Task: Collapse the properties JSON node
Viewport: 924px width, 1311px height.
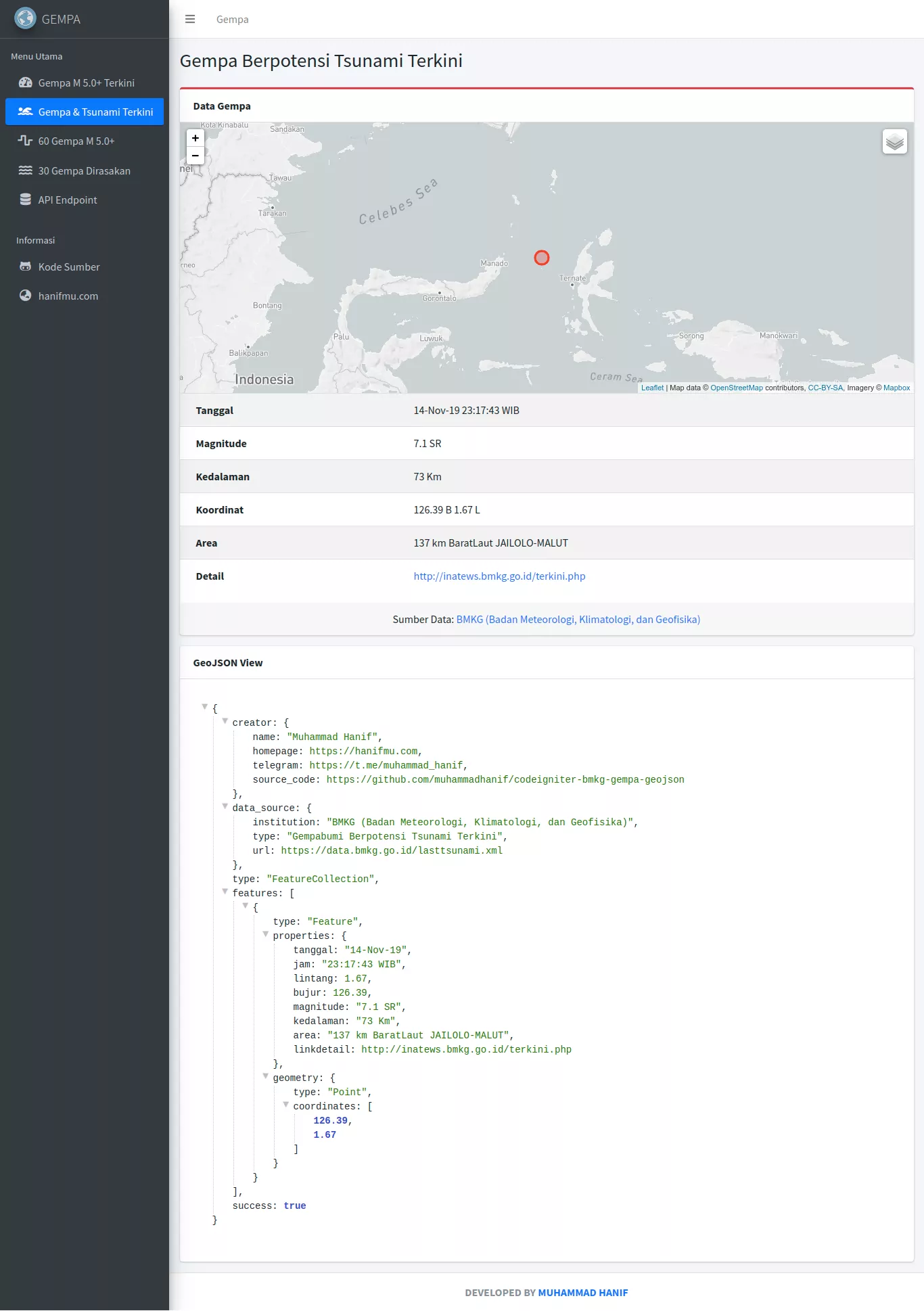Action: [266, 934]
